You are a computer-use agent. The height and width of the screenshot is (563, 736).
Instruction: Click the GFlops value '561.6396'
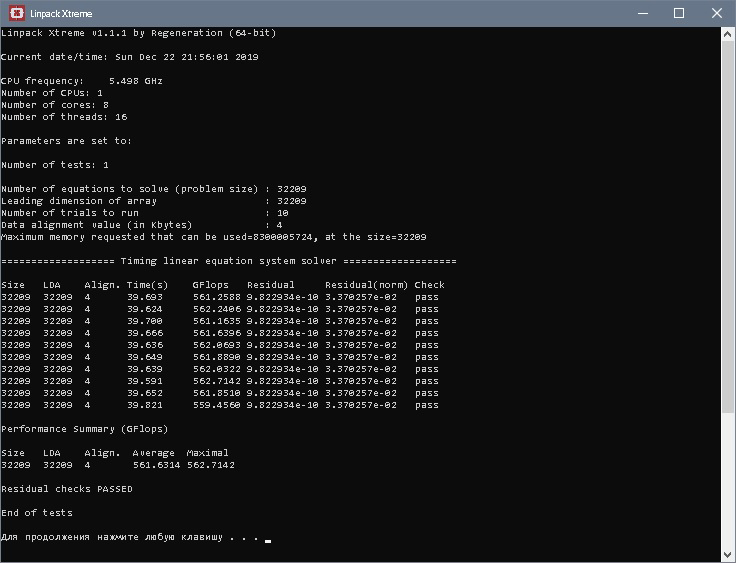pyautogui.click(x=217, y=333)
